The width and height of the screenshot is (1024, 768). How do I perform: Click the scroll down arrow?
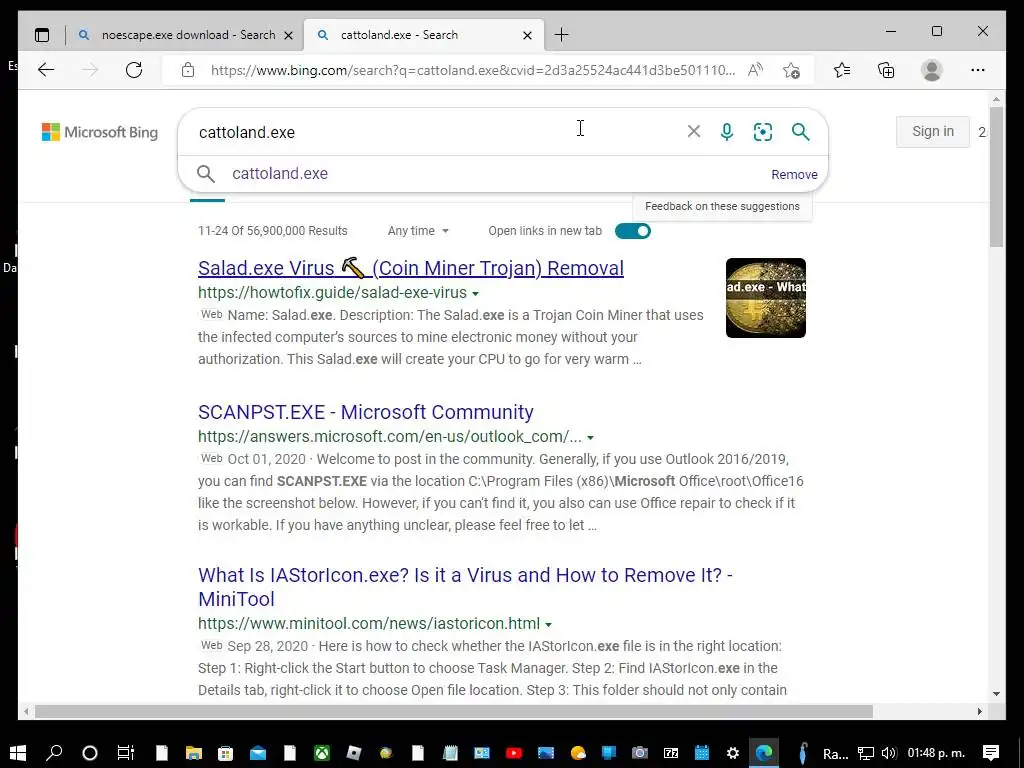tap(996, 694)
